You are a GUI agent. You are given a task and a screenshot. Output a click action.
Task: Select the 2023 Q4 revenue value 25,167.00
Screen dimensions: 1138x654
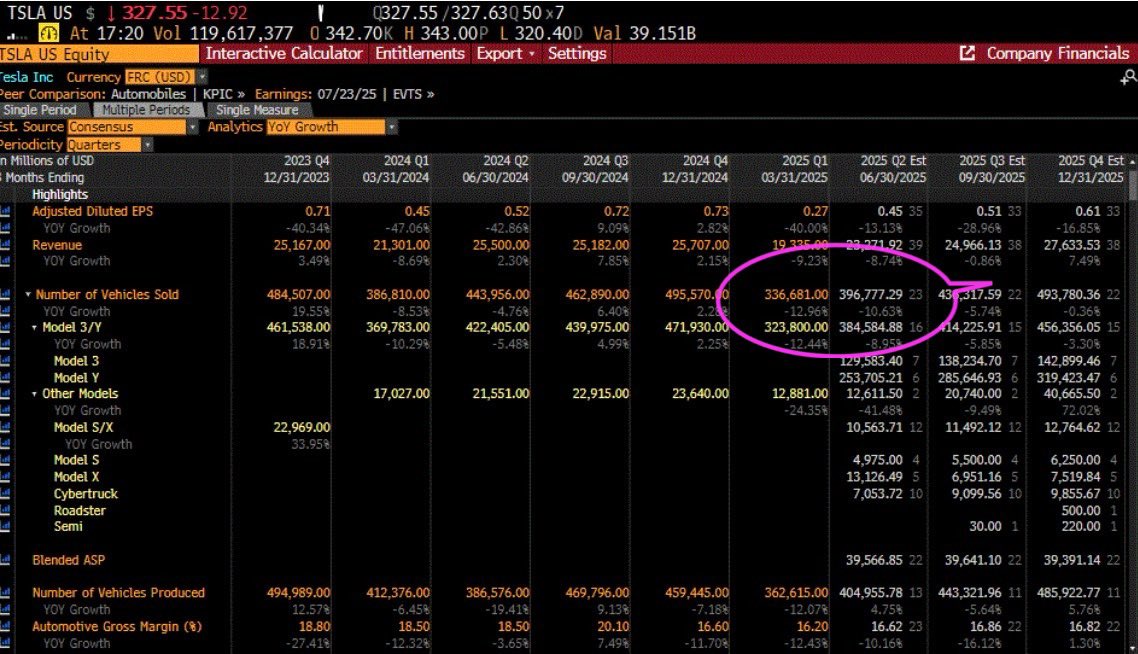(x=302, y=245)
